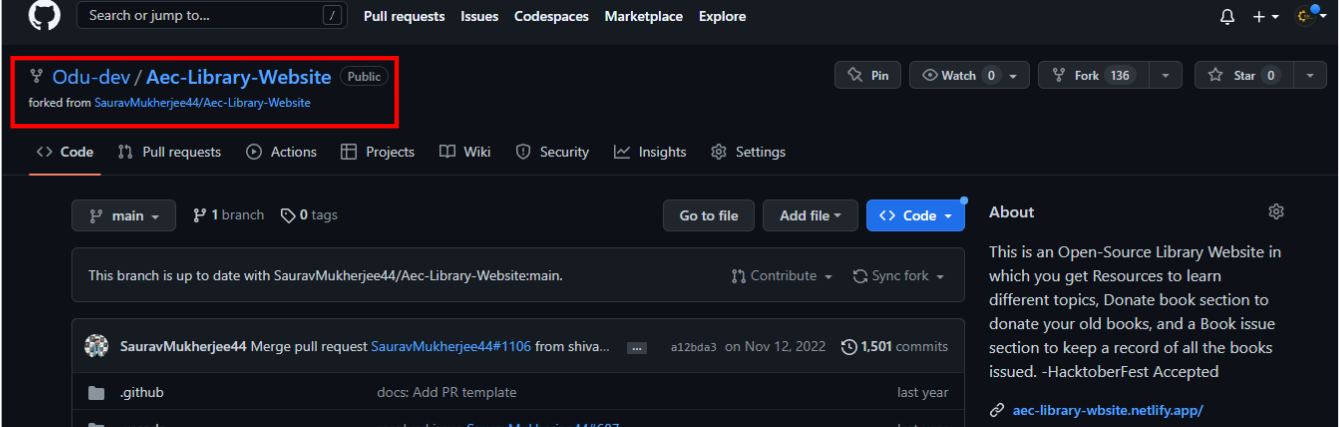Focus the Search or jump to field

[x=211, y=15]
